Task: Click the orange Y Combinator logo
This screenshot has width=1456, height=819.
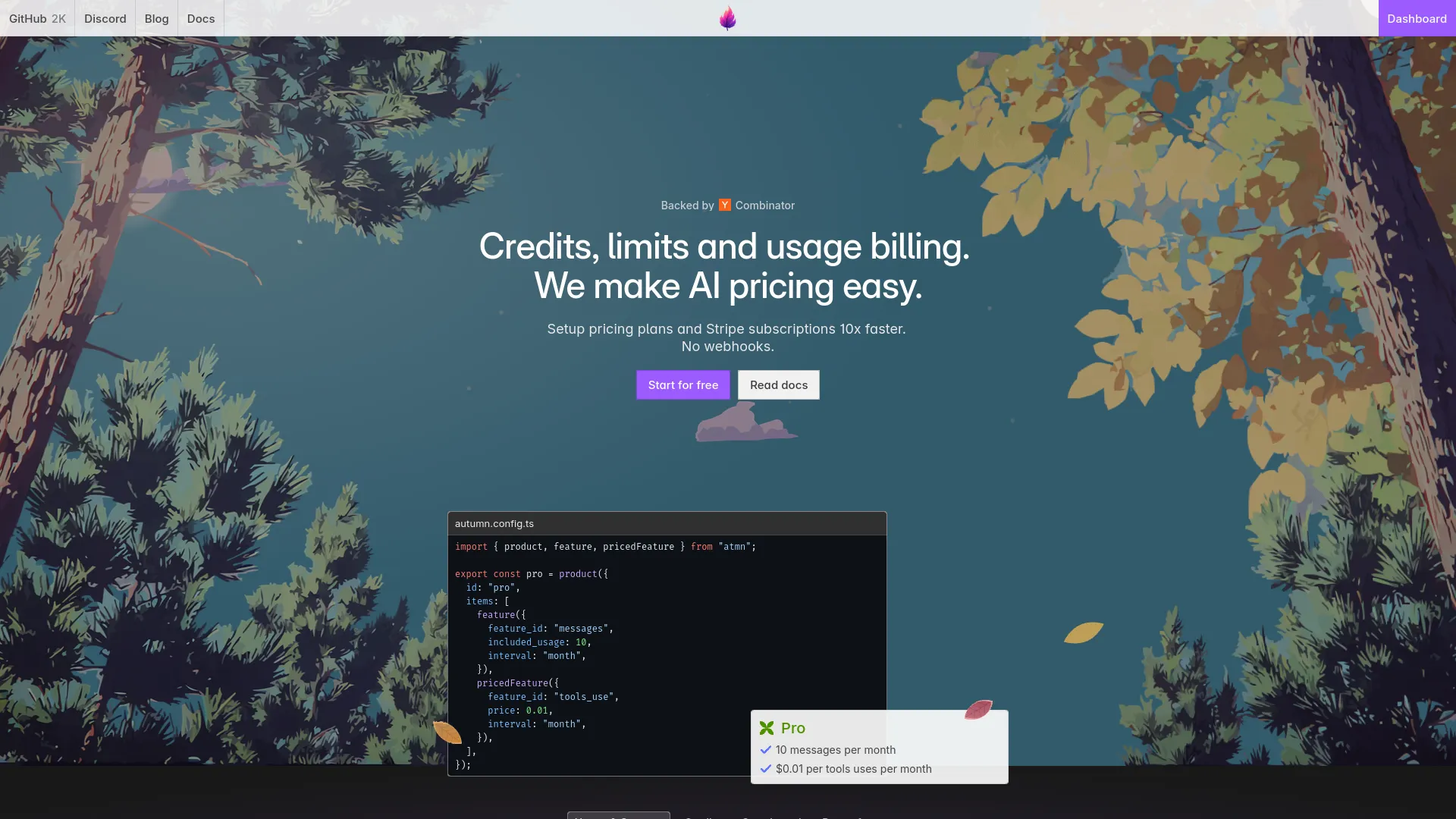Action: [725, 205]
